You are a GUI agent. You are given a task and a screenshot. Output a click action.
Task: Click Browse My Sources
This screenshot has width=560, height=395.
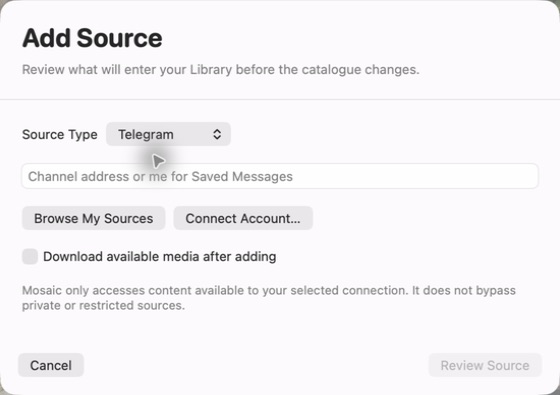[94, 218]
